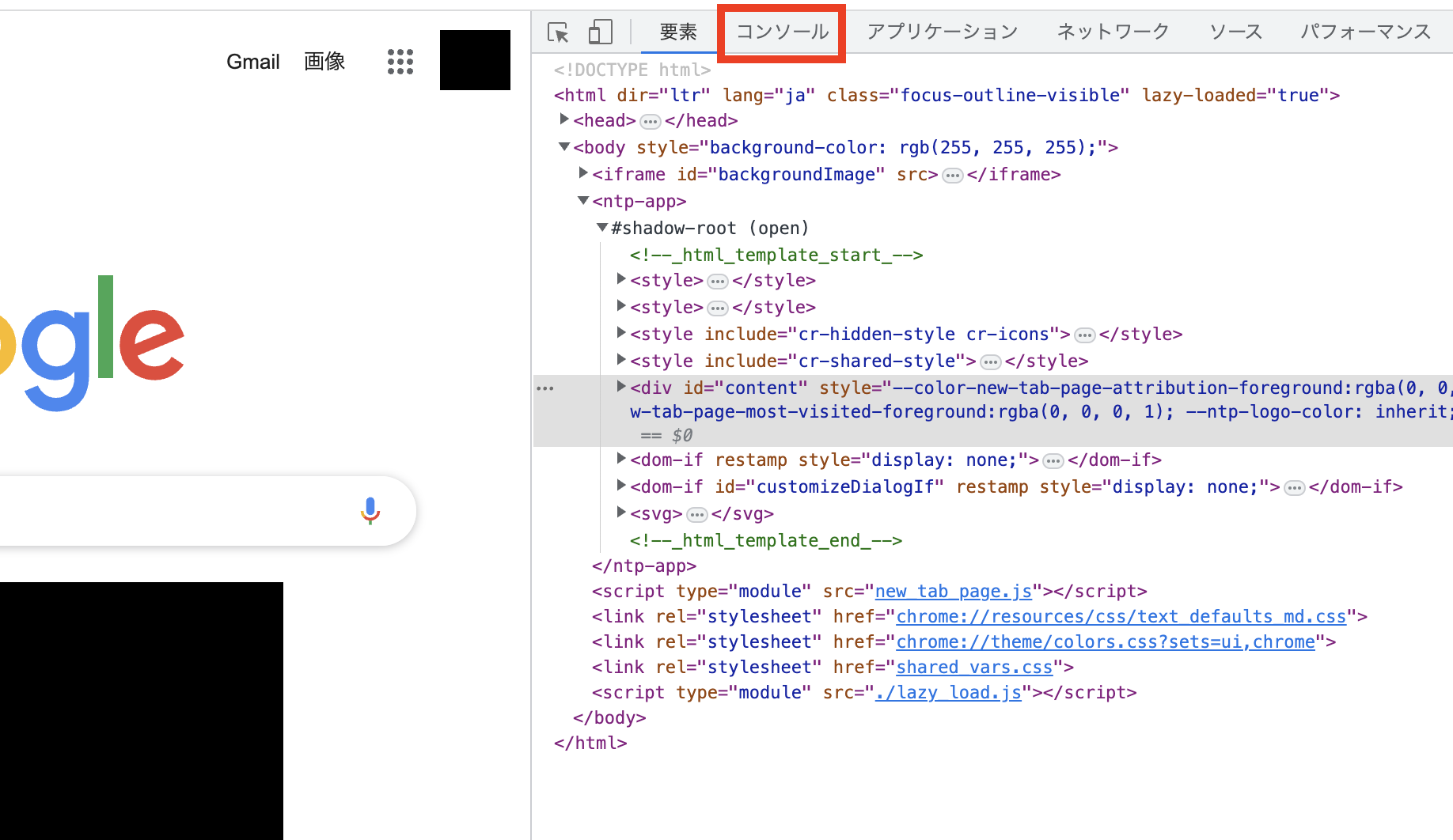Expand the svg ellipsis badge
The height and width of the screenshot is (840, 1453).
[697, 515]
